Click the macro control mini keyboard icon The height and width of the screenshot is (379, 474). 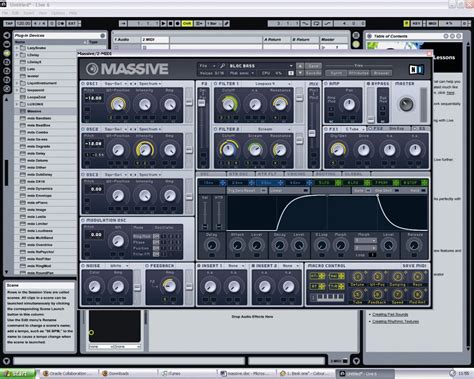pos(328,297)
